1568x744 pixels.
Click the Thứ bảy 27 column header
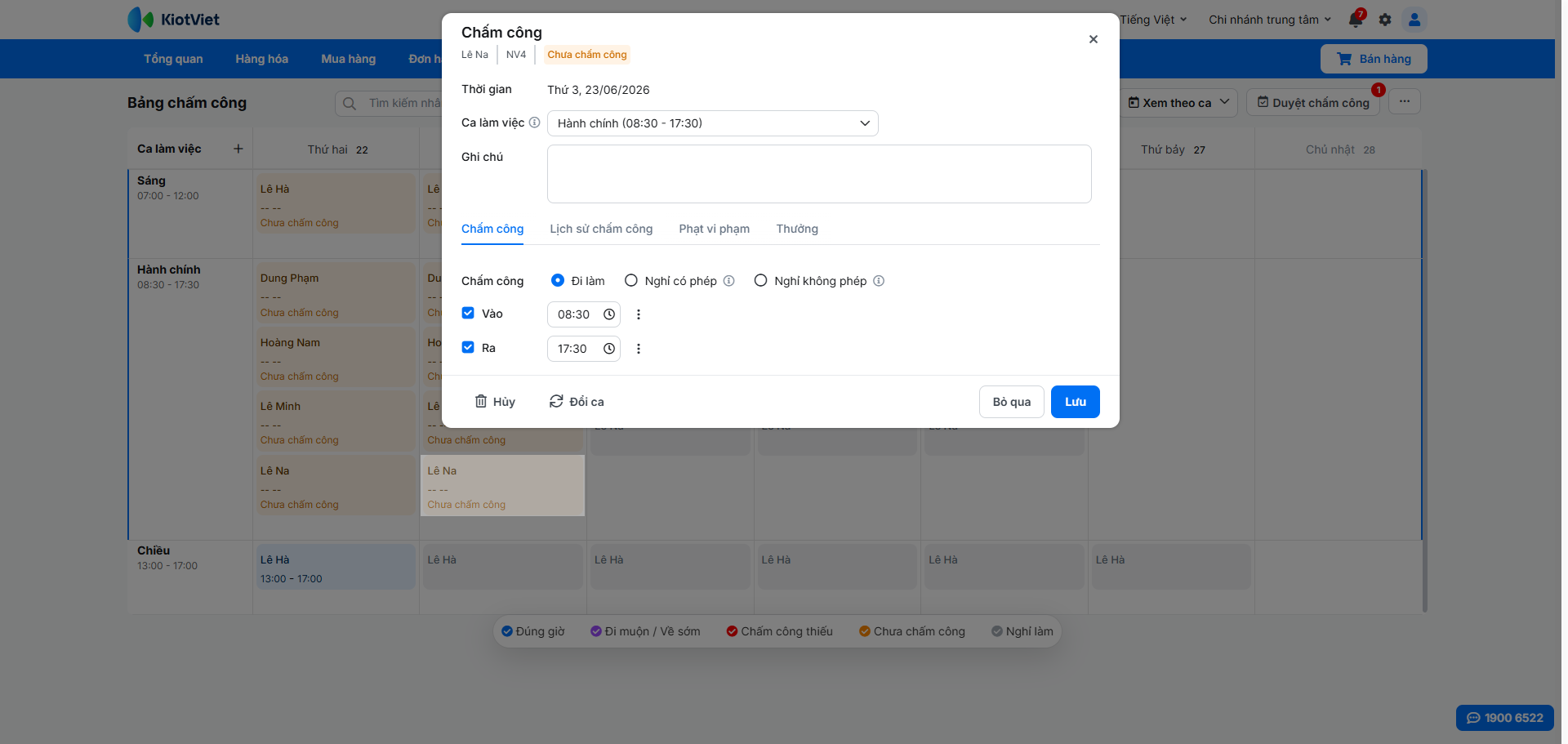(x=1172, y=149)
